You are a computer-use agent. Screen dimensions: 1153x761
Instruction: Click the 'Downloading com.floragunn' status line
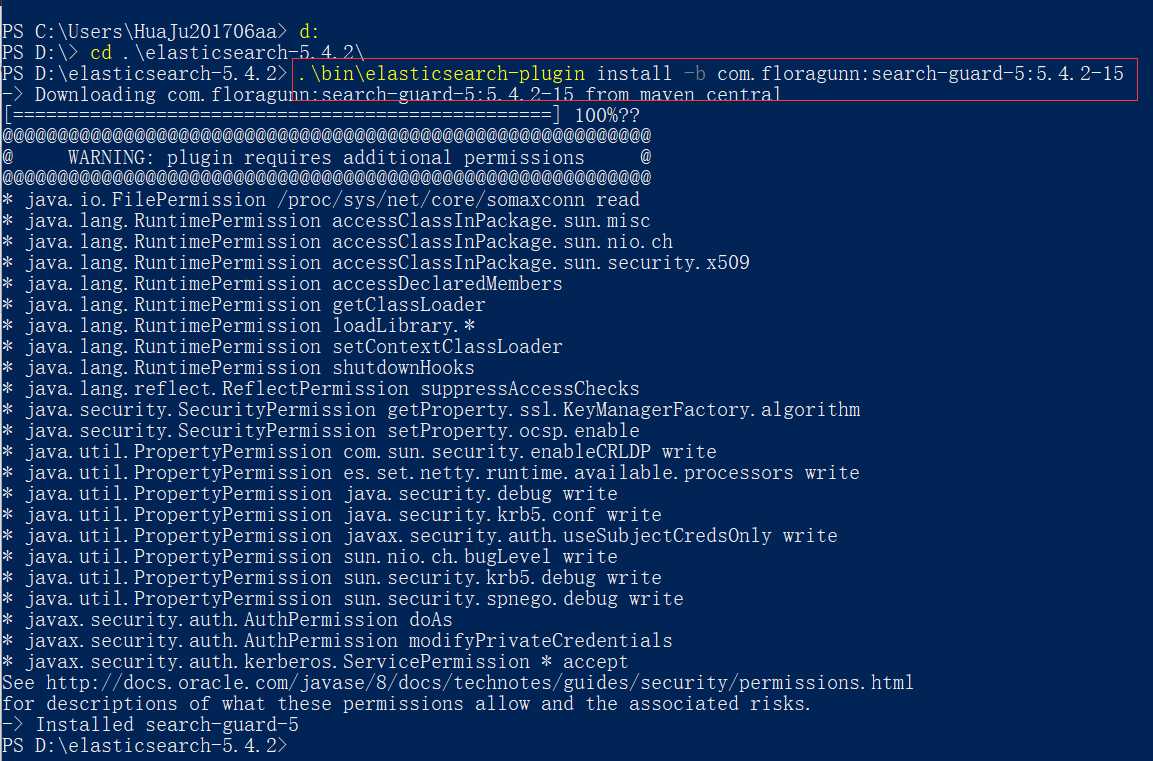tap(390, 95)
